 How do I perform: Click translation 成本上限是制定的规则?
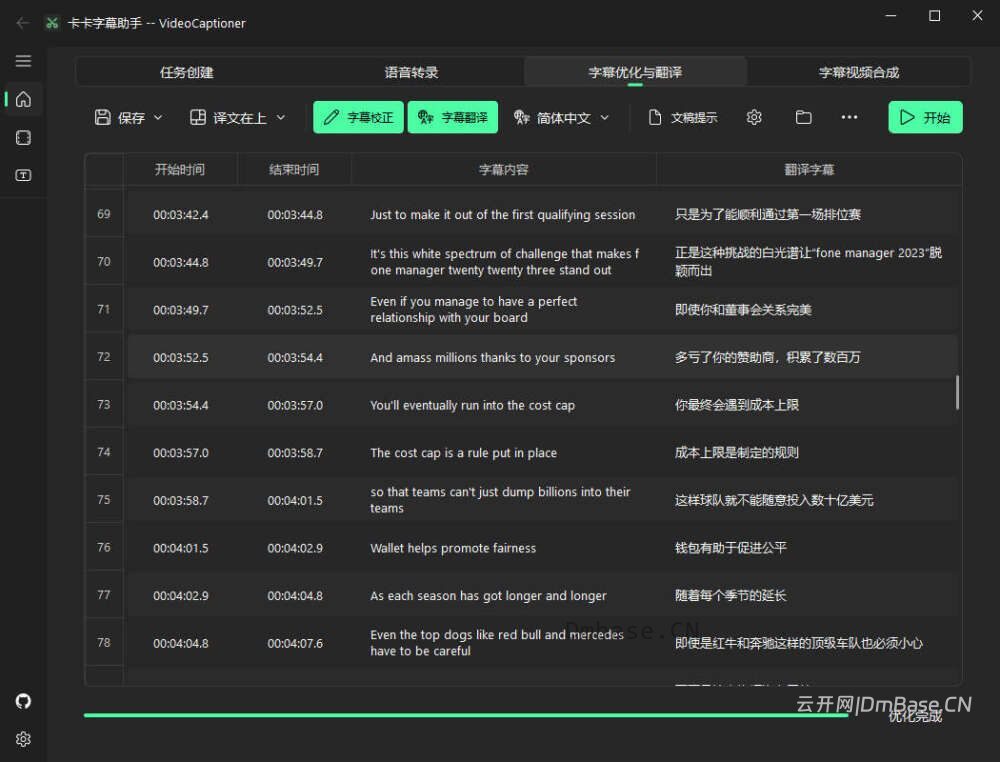[x=737, y=453]
